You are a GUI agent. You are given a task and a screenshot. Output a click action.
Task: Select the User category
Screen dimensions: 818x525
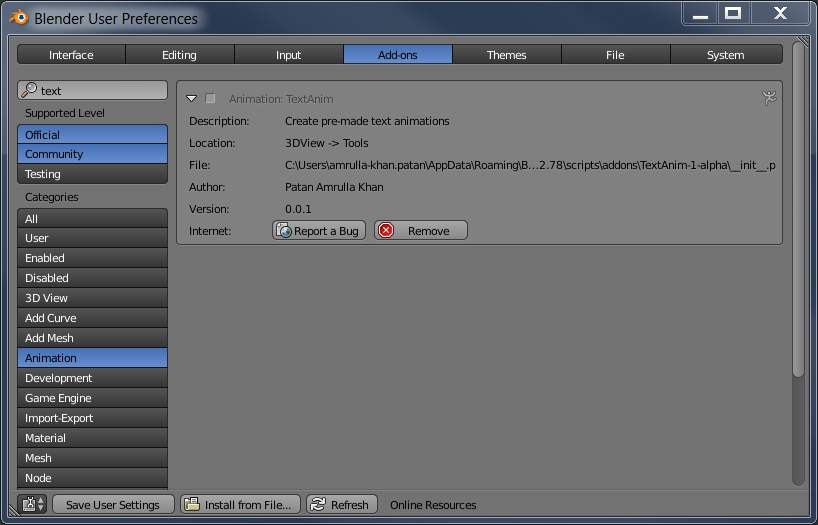pos(92,238)
